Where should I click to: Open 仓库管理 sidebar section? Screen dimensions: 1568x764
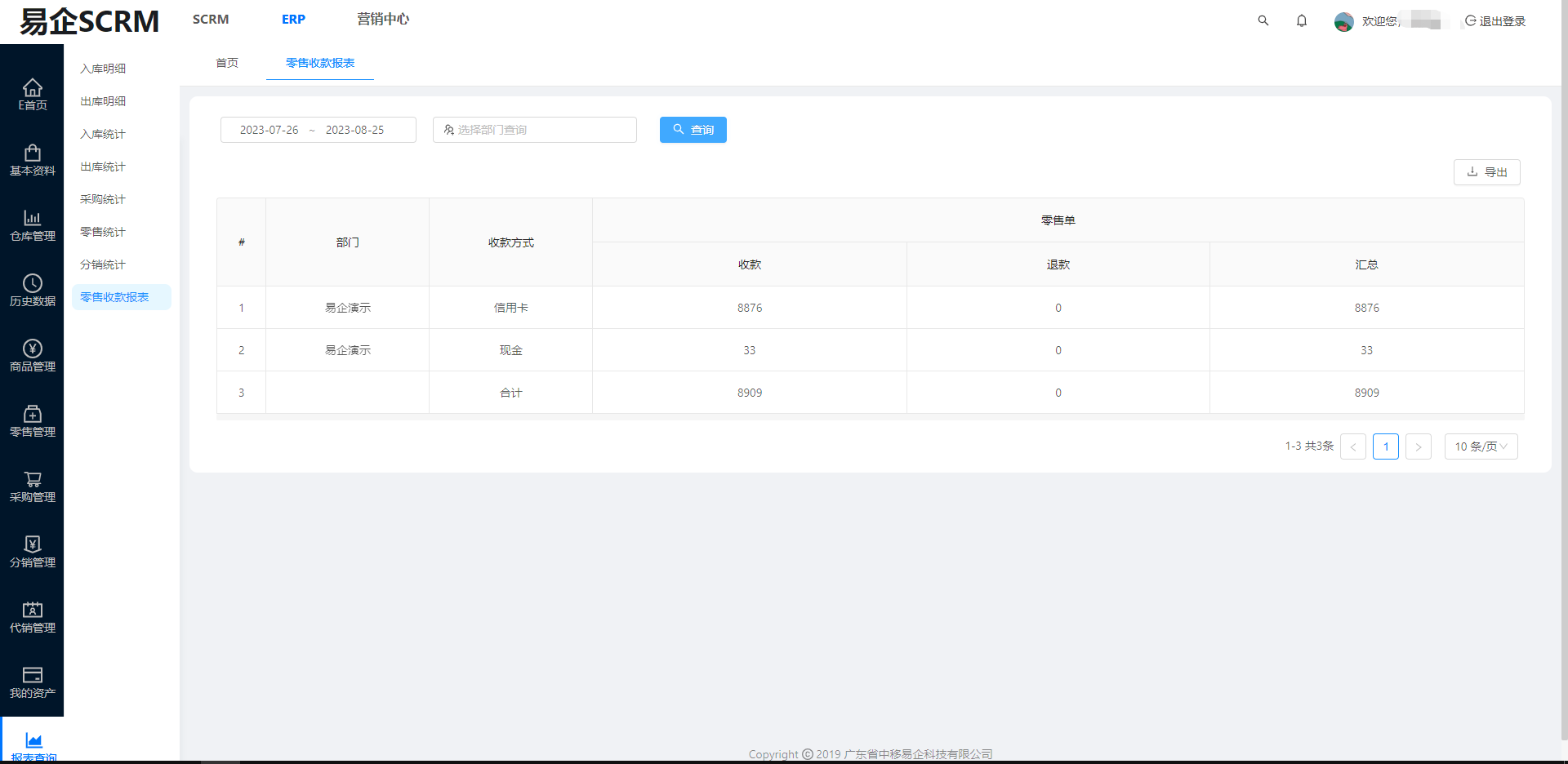point(32,225)
